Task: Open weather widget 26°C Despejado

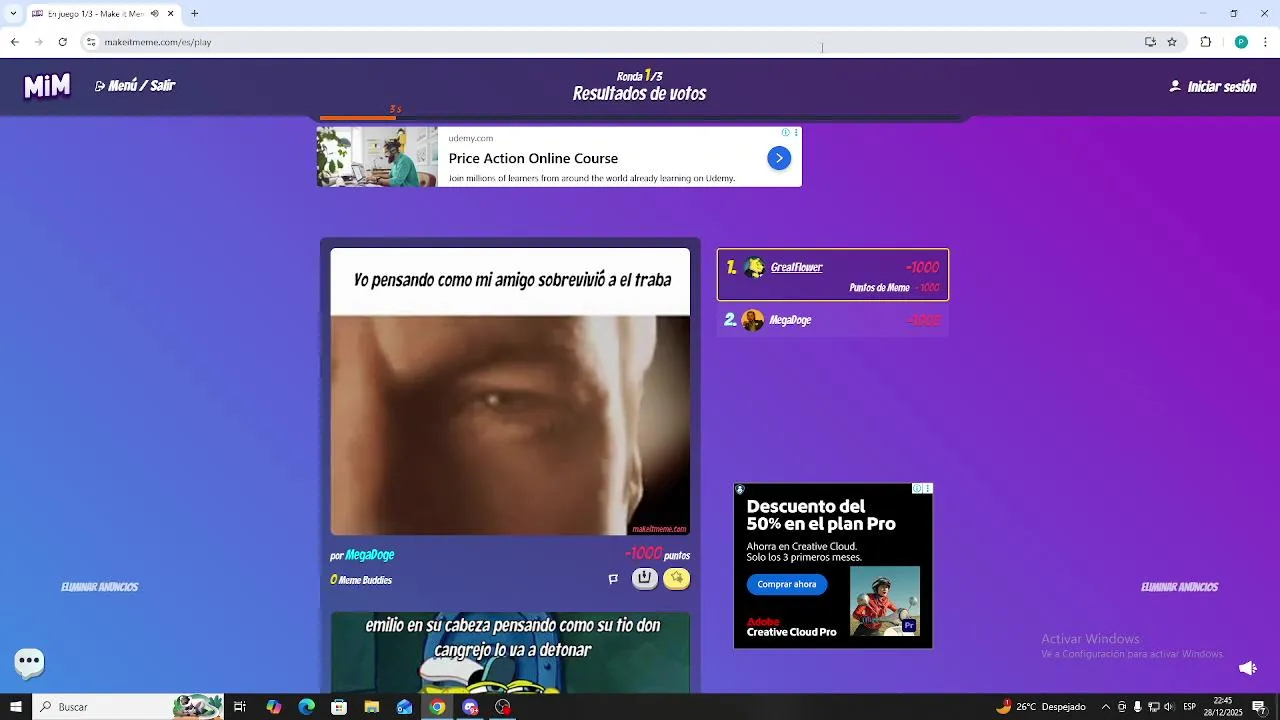Action: click(x=1041, y=707)
